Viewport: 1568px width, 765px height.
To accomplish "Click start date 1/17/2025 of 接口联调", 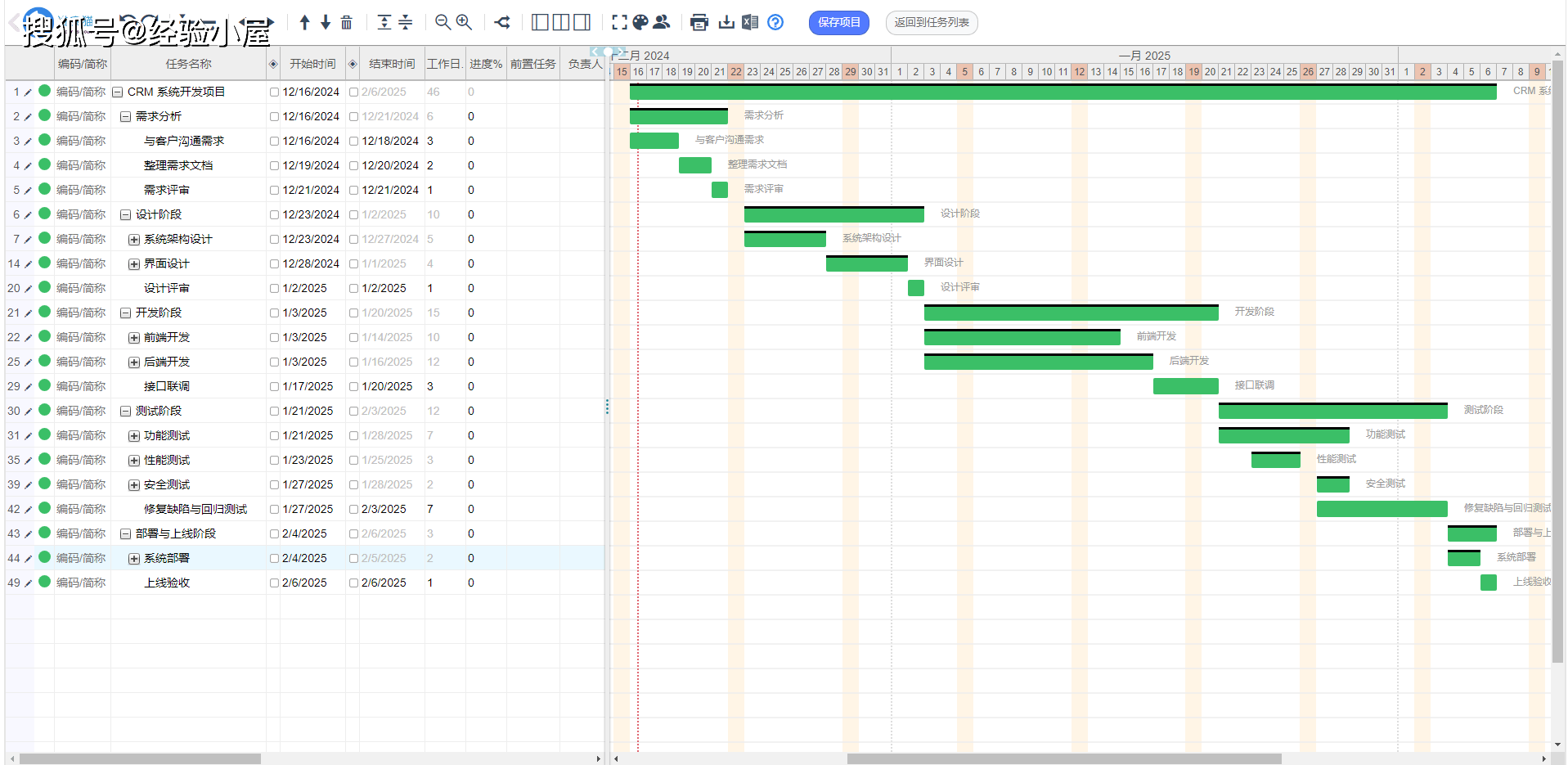I will (x=308, y=386).
